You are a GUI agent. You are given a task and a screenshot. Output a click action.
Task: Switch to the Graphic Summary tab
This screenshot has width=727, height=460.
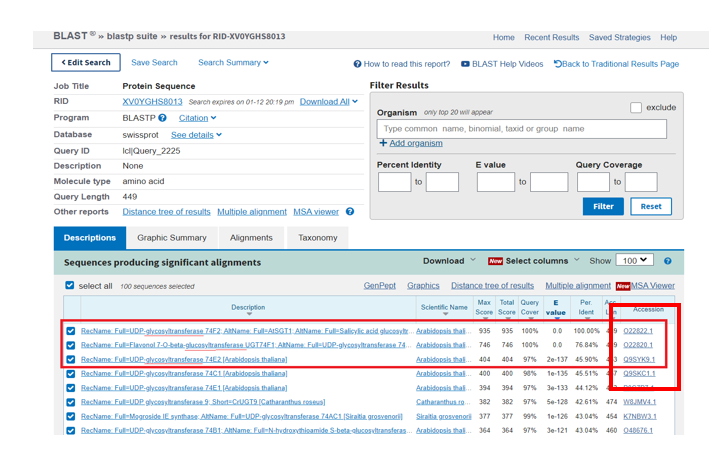(172, 238)
